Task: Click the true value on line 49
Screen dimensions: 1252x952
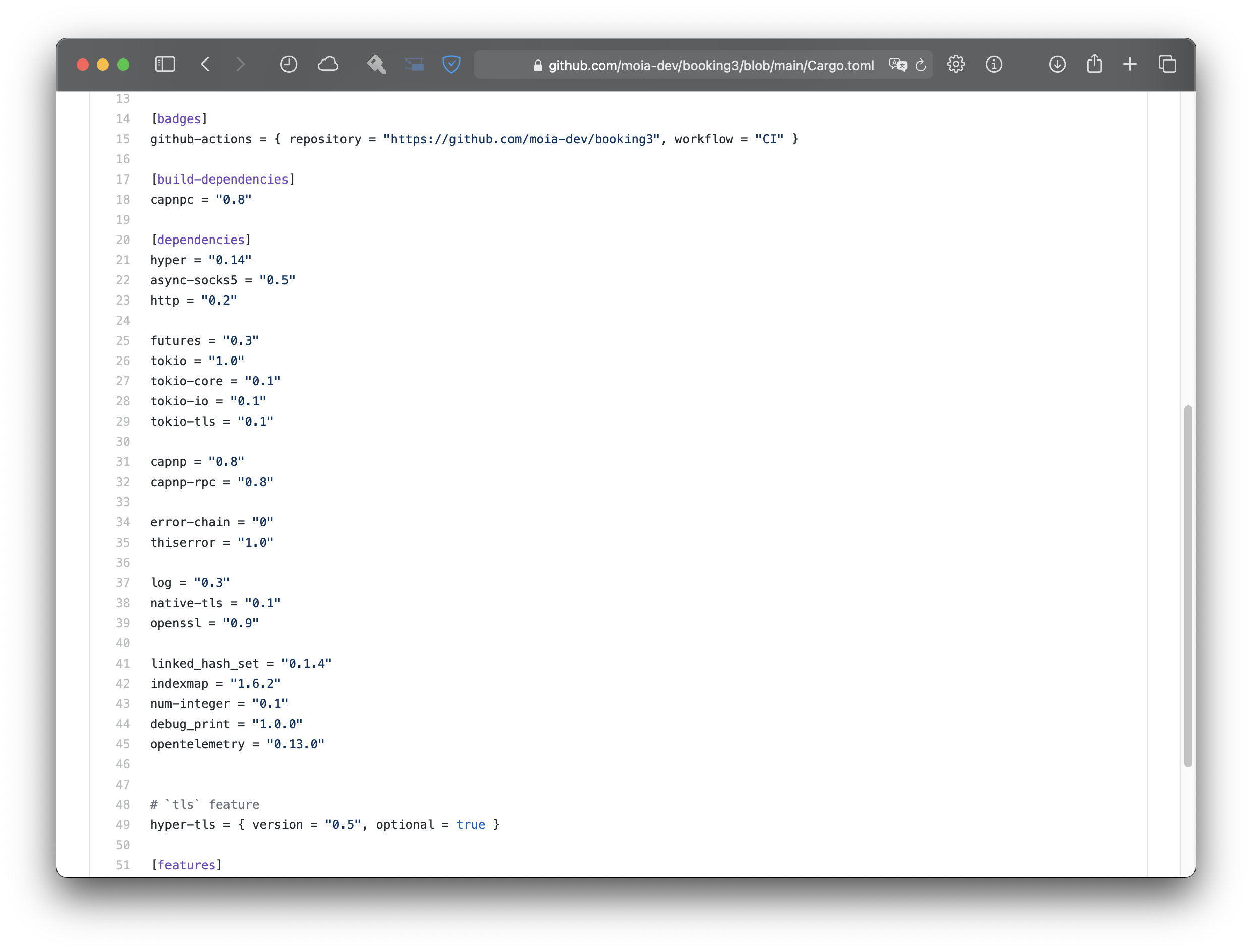Action: pyautogui.click(x=471, y=824)
